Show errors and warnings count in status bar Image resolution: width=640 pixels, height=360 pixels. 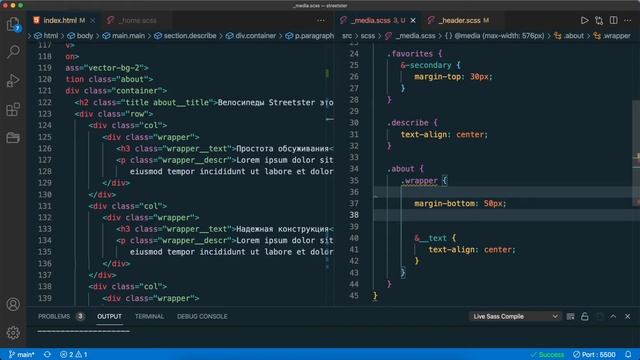(x=73, y=354)
